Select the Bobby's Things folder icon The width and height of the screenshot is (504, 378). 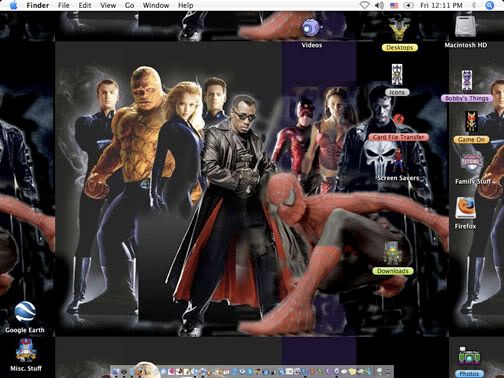(x=467, y=80)
